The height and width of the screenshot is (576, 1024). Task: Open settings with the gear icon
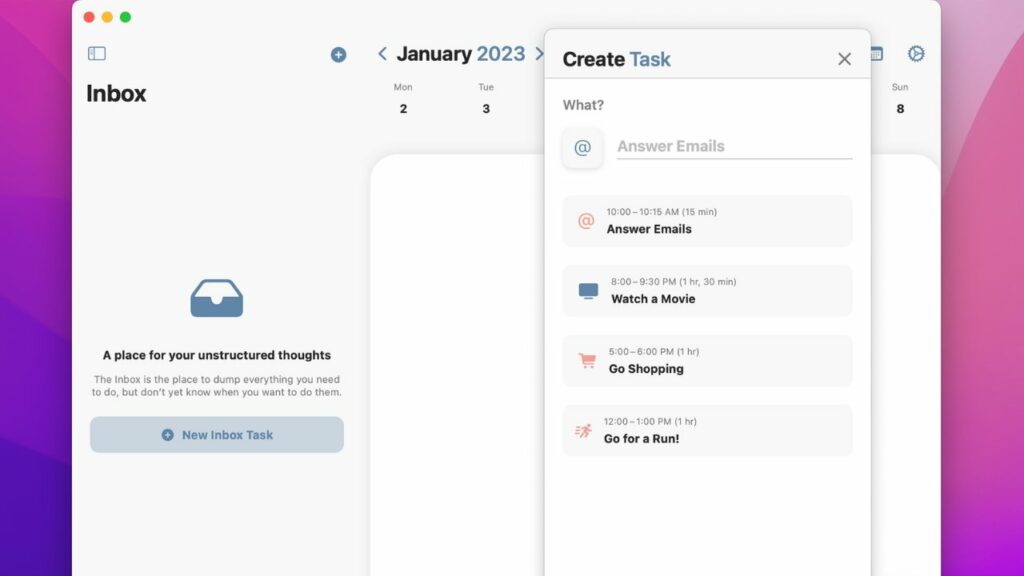pyautogui.click(x=916, y=54)
